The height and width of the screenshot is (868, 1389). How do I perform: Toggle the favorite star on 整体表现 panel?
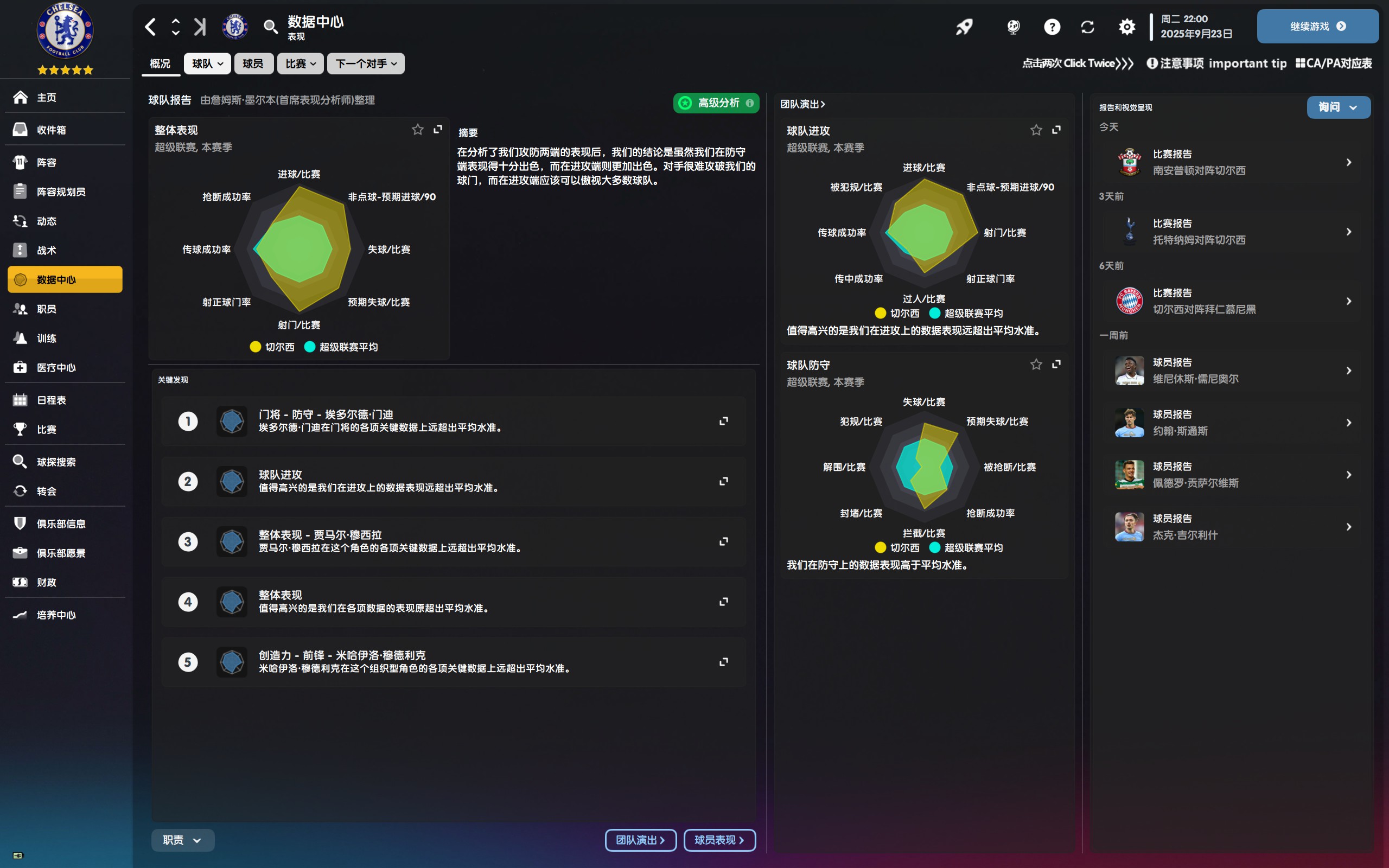point(417,129)
